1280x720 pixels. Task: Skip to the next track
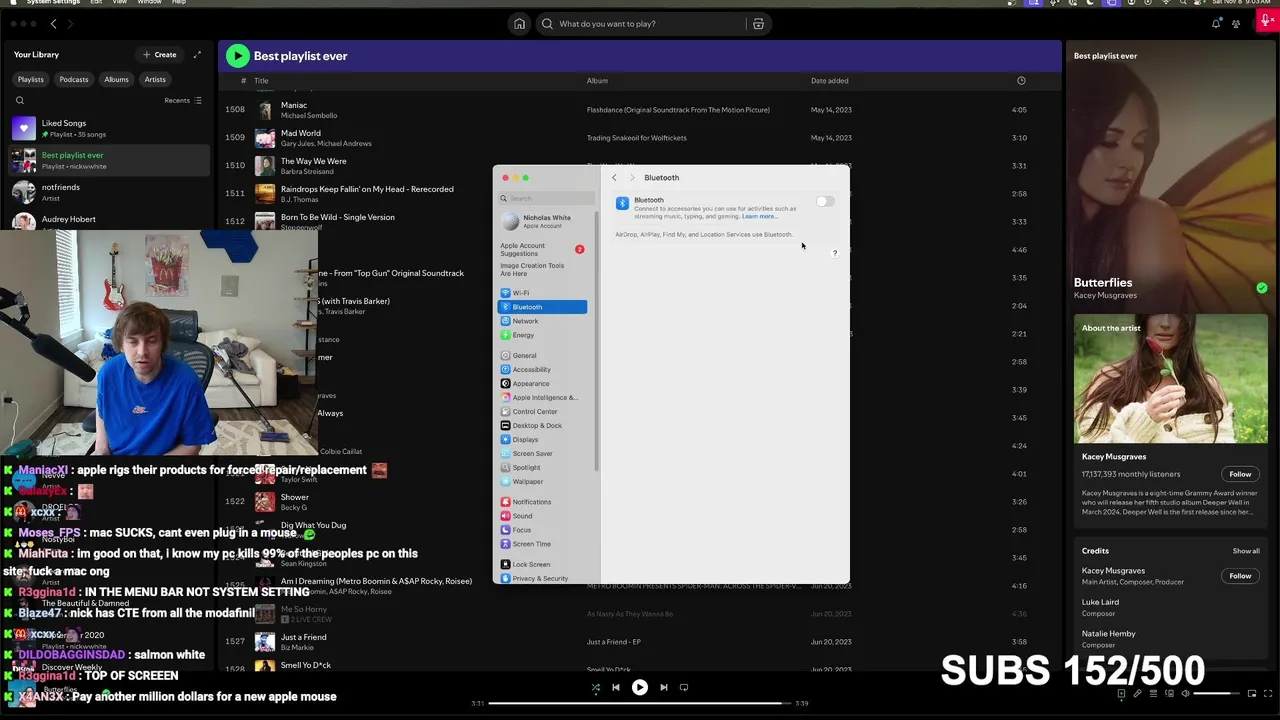click(663, 687)
